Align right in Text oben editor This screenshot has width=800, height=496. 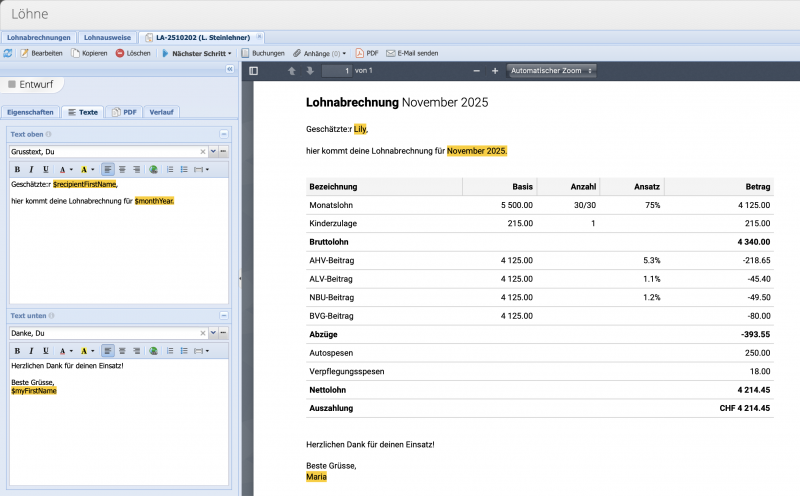click(x=136, y=169)
